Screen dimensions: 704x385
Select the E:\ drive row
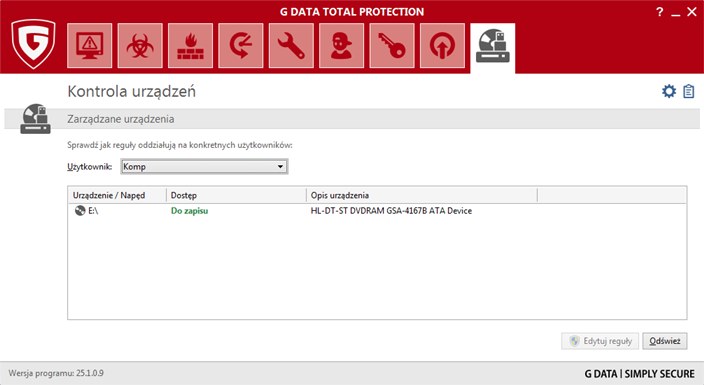[x=377, y=211]
